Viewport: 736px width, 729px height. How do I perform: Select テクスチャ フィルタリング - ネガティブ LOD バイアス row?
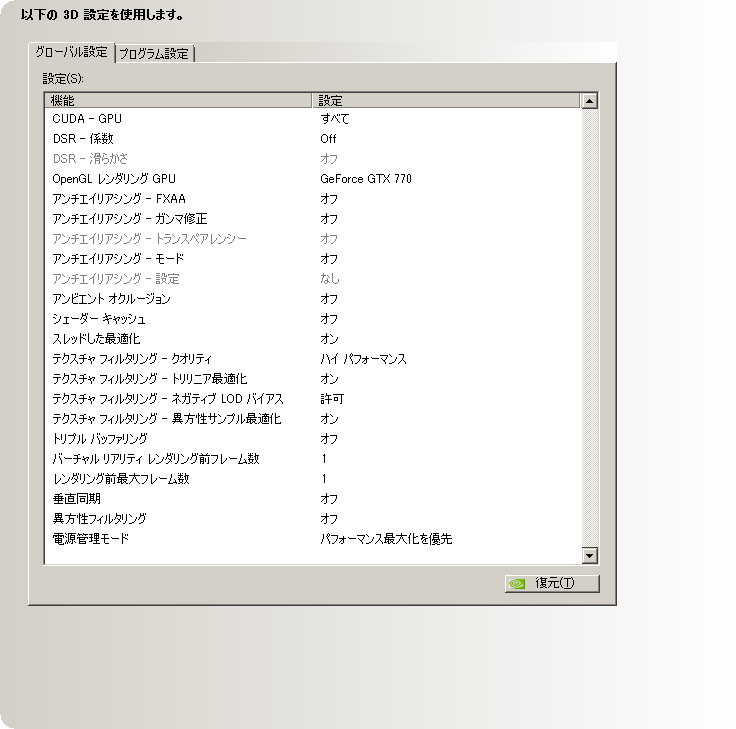pyautogui.click(x=313, y=399)
